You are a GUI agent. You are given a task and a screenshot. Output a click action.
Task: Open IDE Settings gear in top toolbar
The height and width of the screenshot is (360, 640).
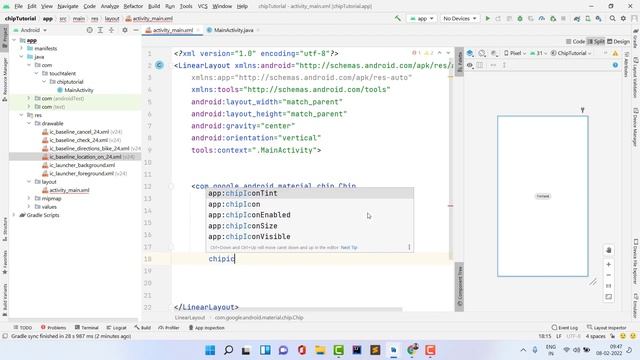tap(623, 18)
